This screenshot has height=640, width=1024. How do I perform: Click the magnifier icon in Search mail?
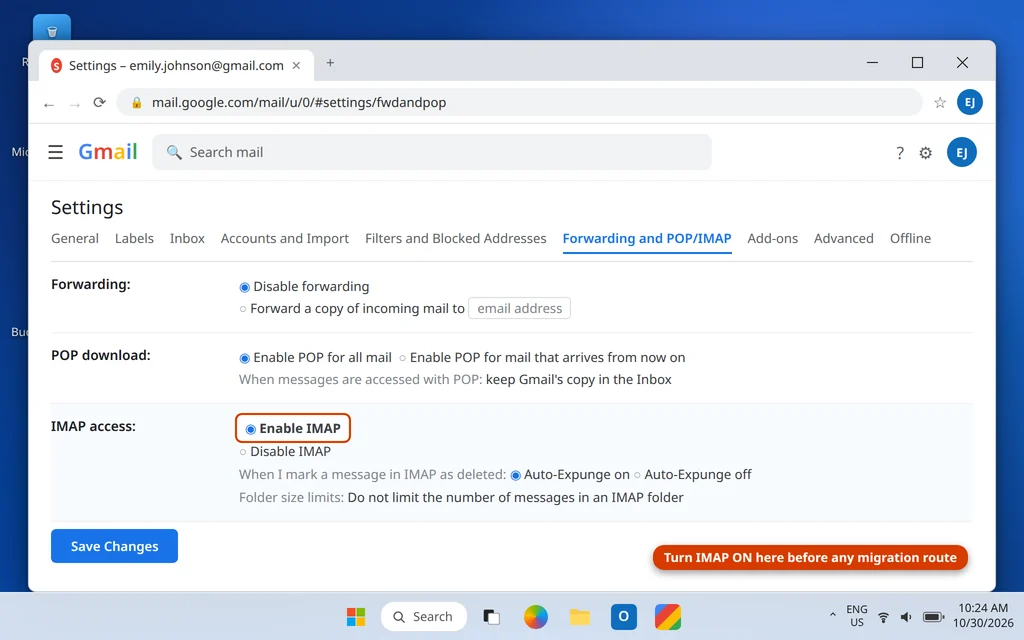(174, 152)
